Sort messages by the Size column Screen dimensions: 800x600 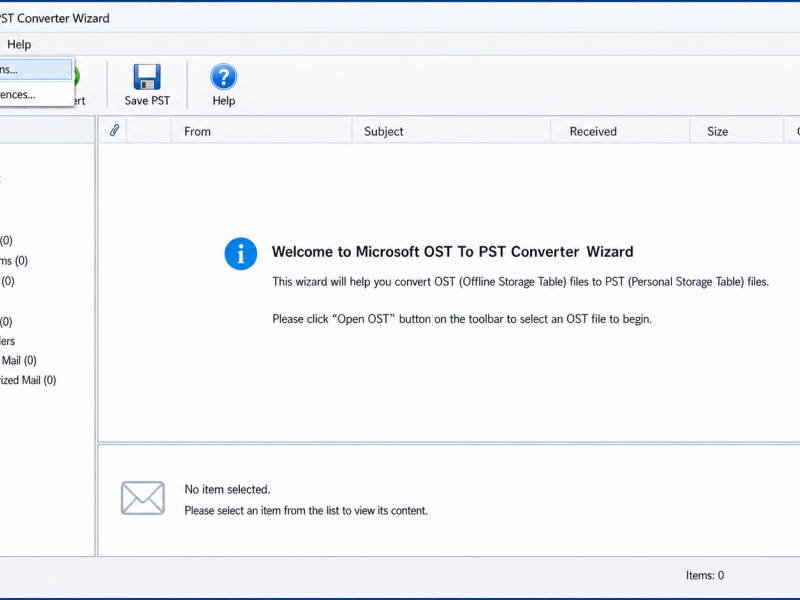[737, 131]
